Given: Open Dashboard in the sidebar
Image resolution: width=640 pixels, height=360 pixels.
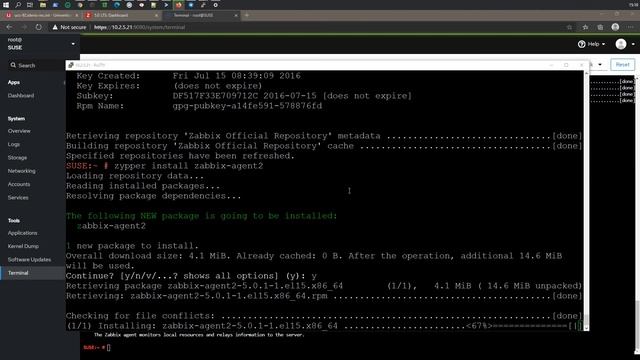Looking at the screenshot, I should [x=21, y=96].
